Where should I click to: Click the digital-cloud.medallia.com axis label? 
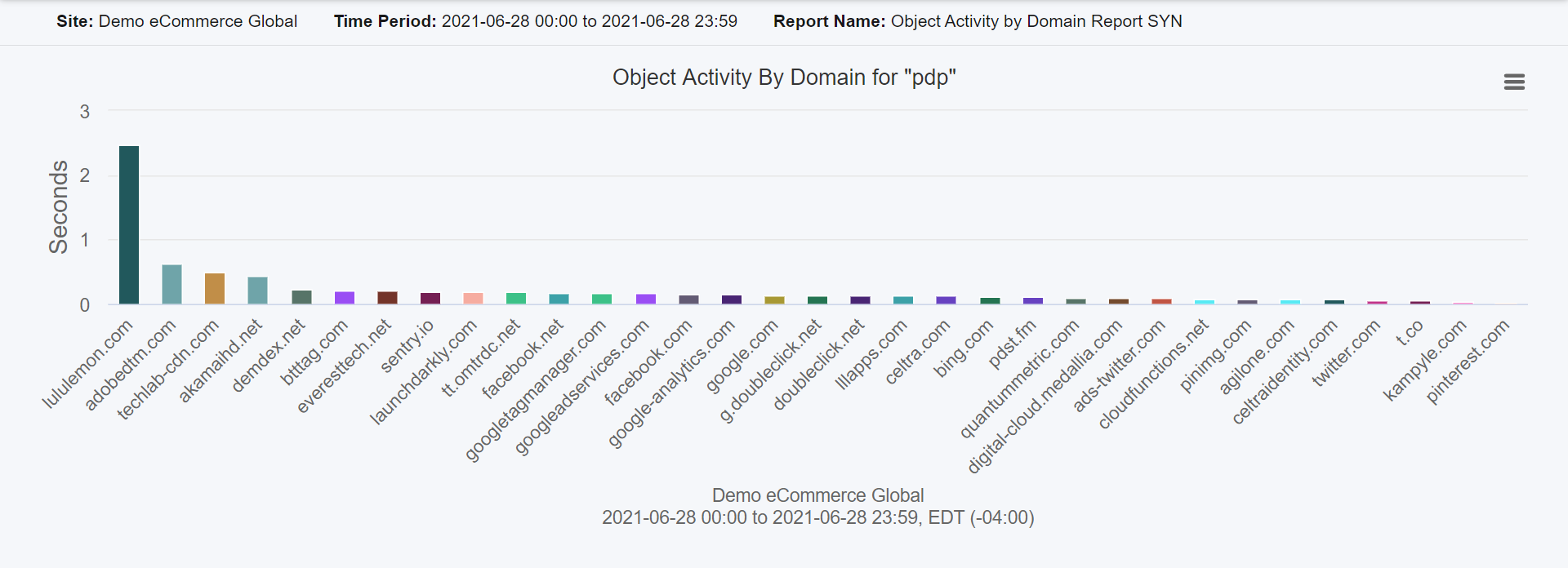coord(1045,397)
